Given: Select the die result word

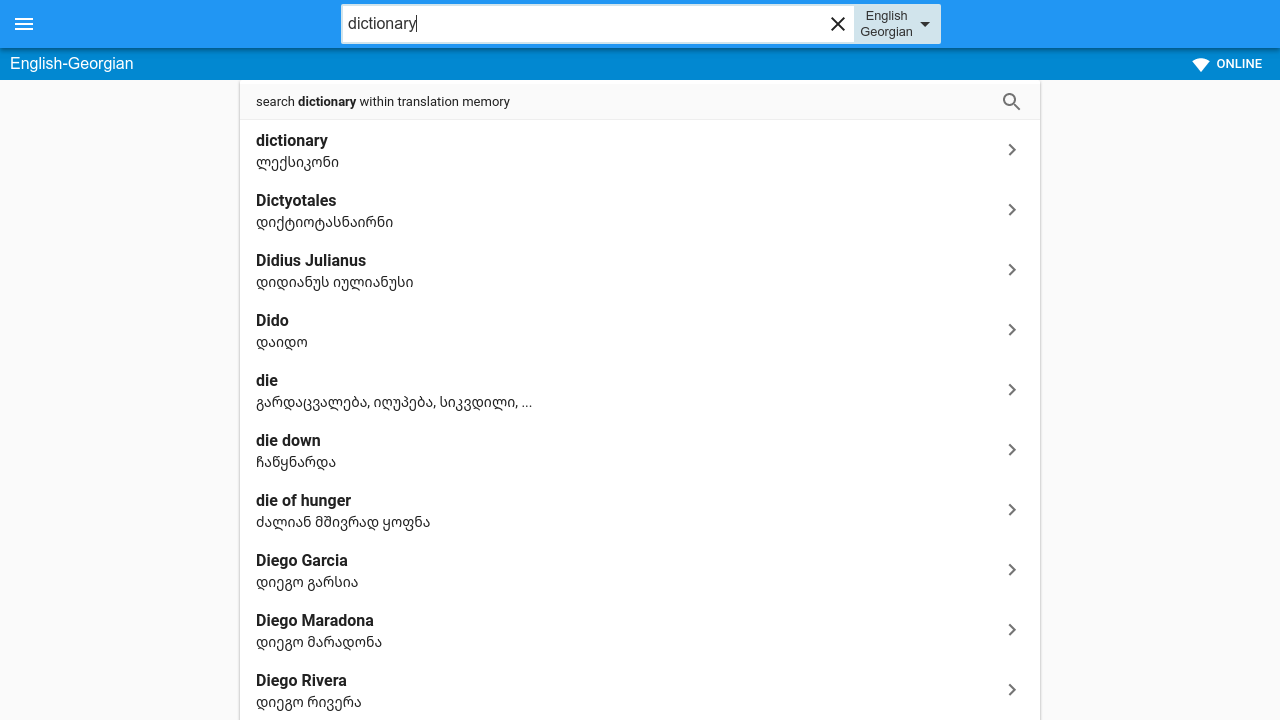Looking at the screenshot, I should [x=267, y=381].
